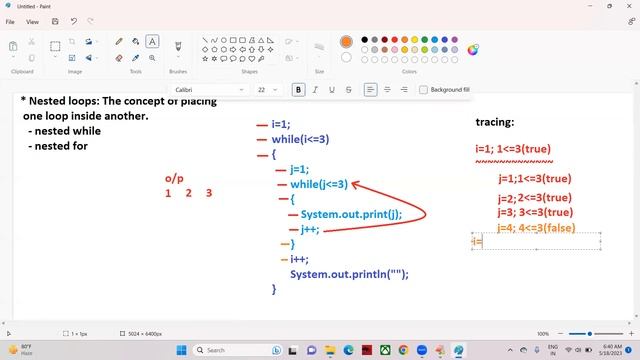Choose the Five-point star shape

coord(205,59)
